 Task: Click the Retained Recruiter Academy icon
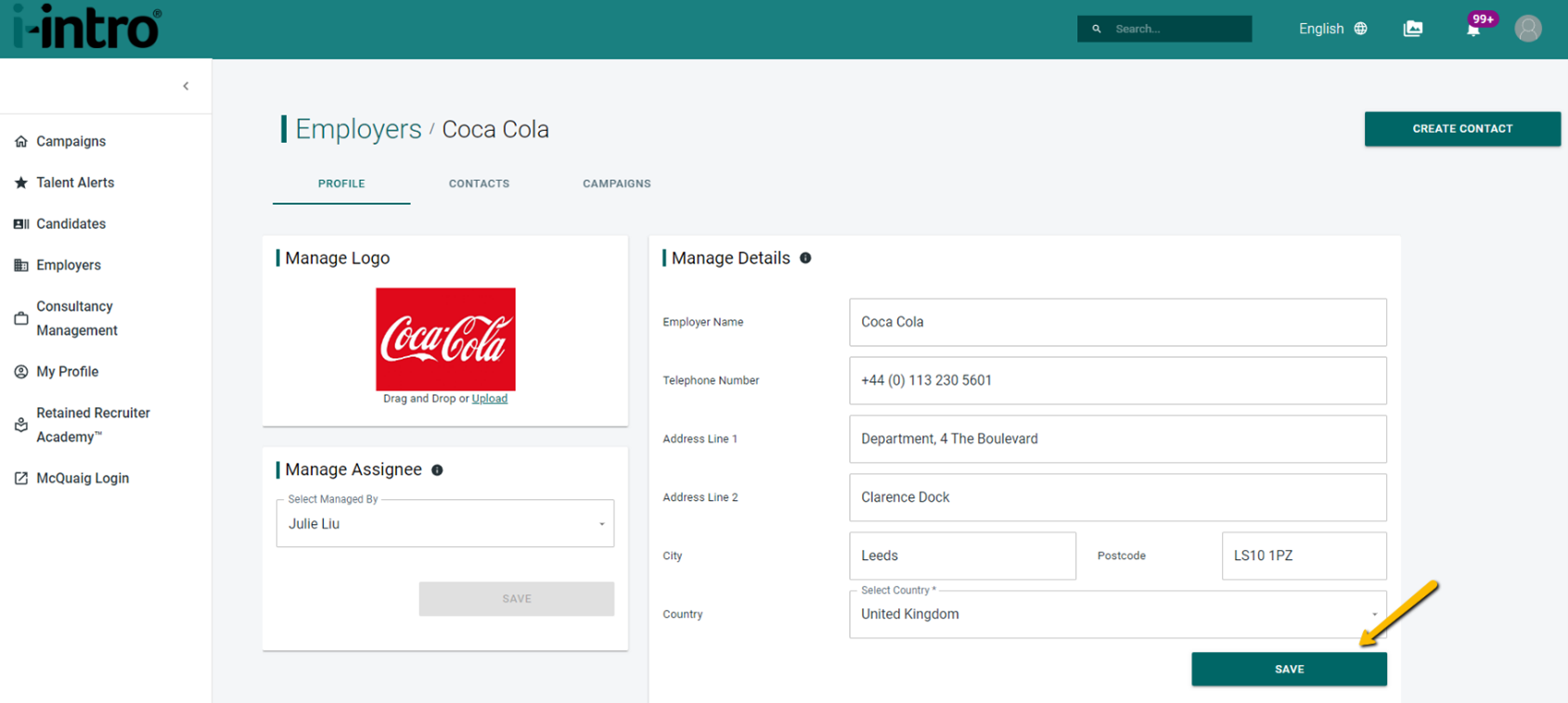tap(21, 425)
